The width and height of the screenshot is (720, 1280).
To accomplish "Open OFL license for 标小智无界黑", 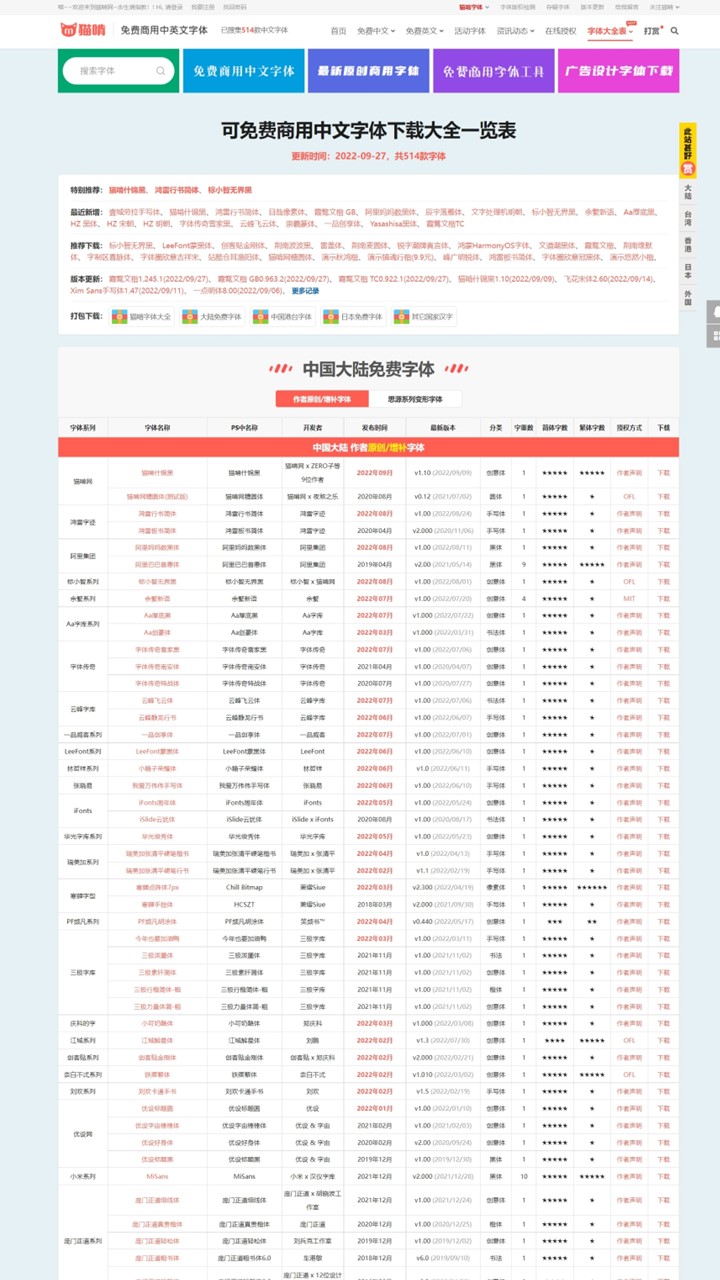I will click(629, 581).
